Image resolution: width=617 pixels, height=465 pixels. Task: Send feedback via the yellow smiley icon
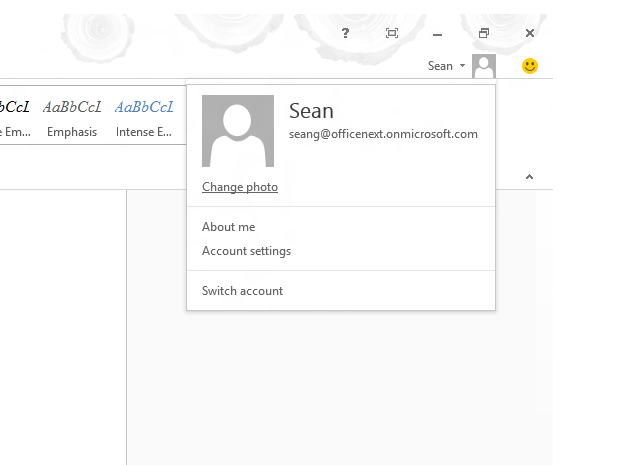point(530,66)
